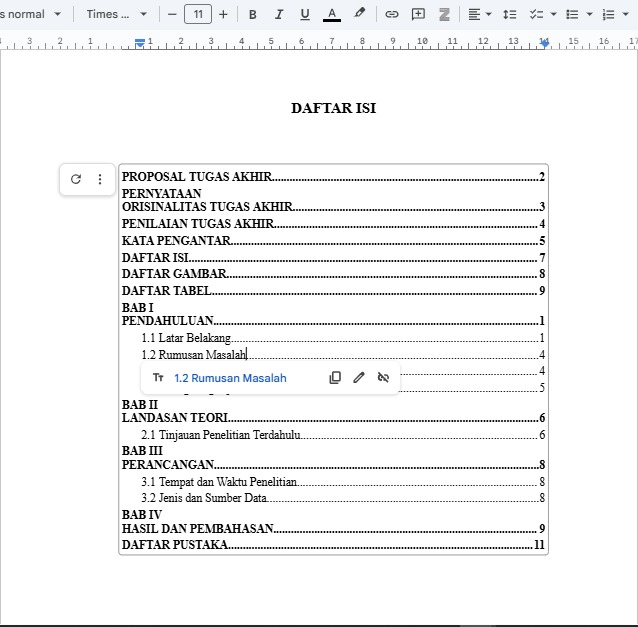Screen dimensions: 638x627
Task: Expand the numbered list options arrow
Action: click(x=625, y=15)
